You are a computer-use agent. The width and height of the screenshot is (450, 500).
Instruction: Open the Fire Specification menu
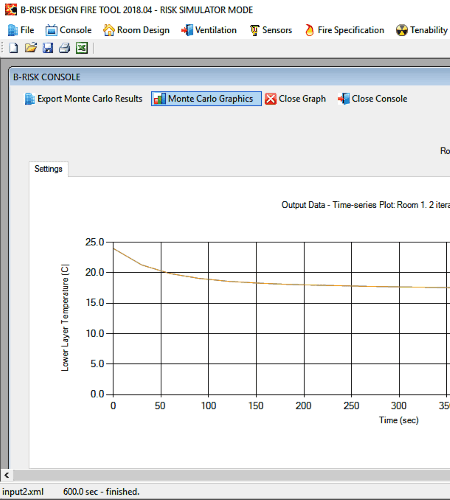click(x=344, y=30)
